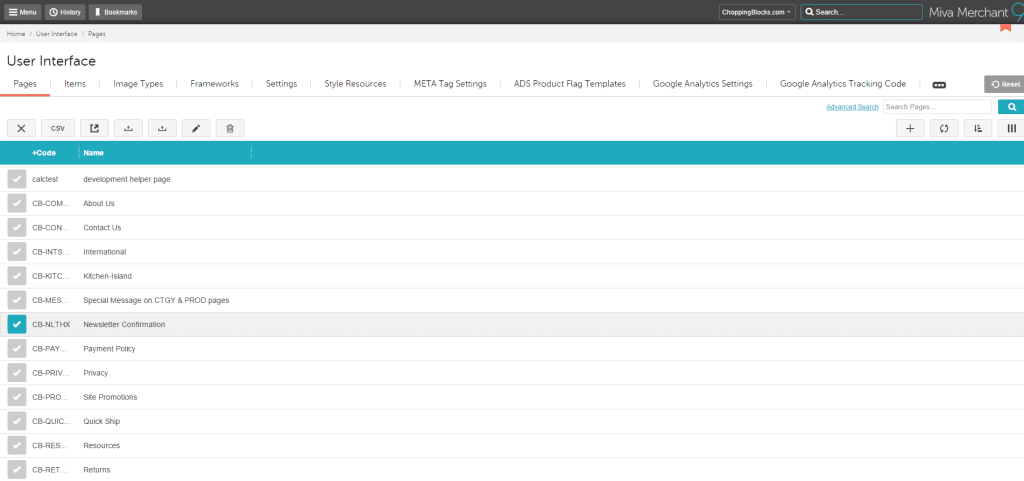Add a new page with the plus button
The height and width of the screenshot is (481, 1024).
tap(909, 128)
